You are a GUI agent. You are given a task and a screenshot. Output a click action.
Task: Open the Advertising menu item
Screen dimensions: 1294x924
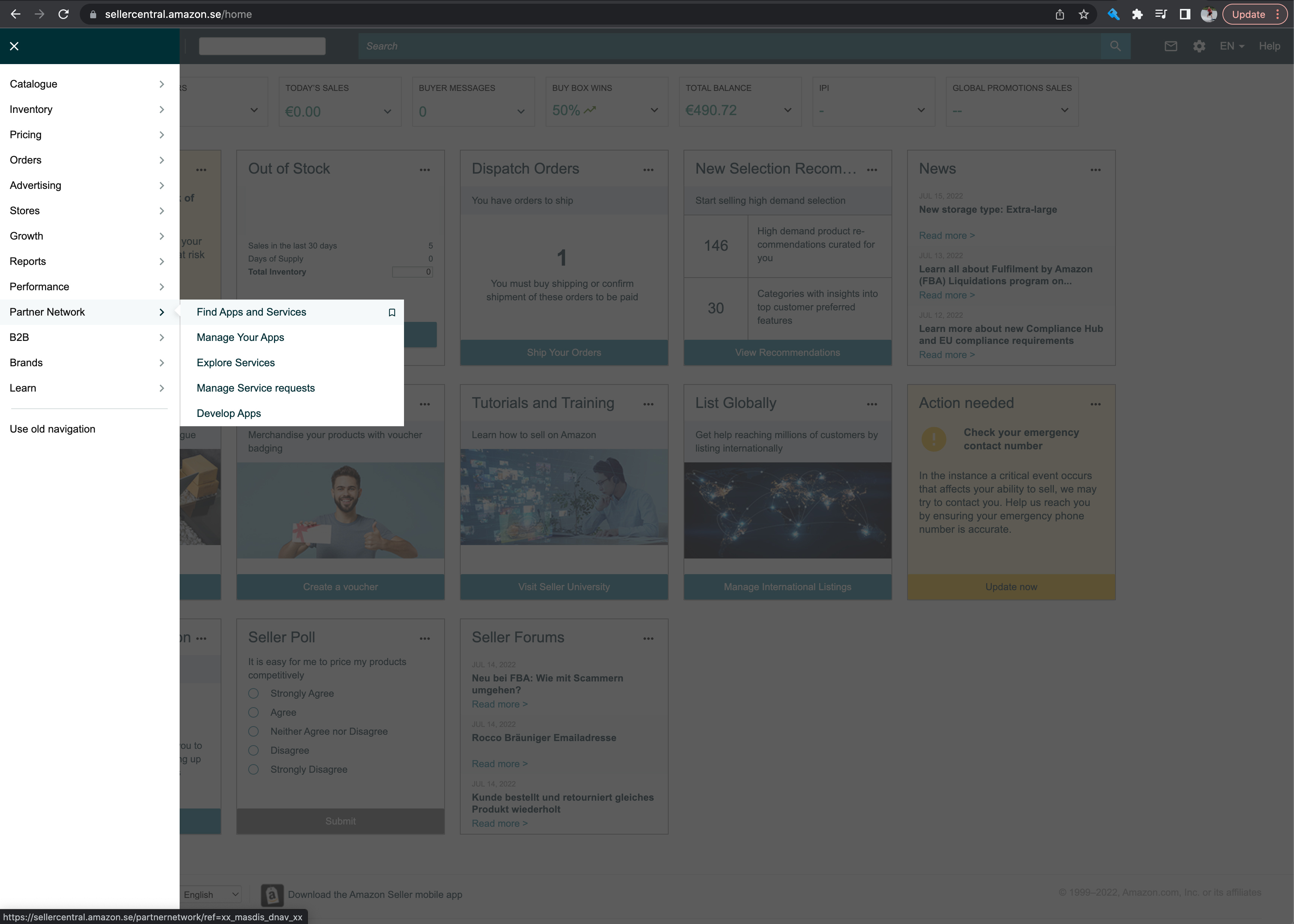coord(90,186)
